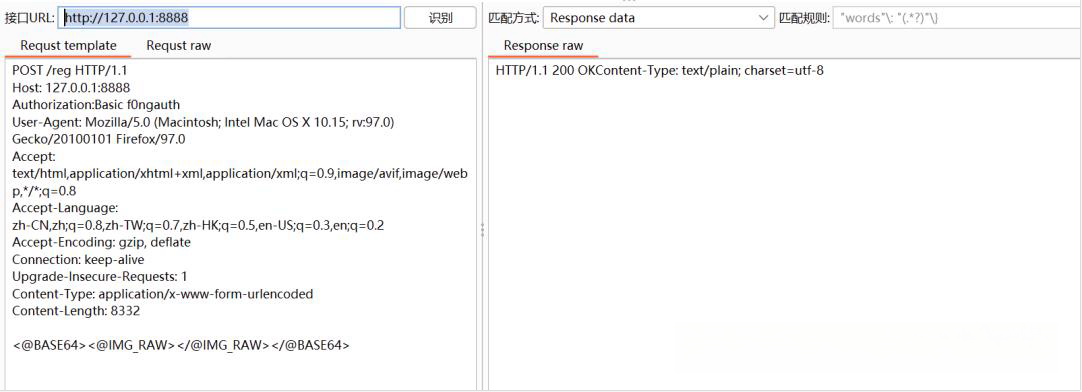Click the HTTP/1.1 200 OK response line
1082x392 pixels.
click(660, 70)
